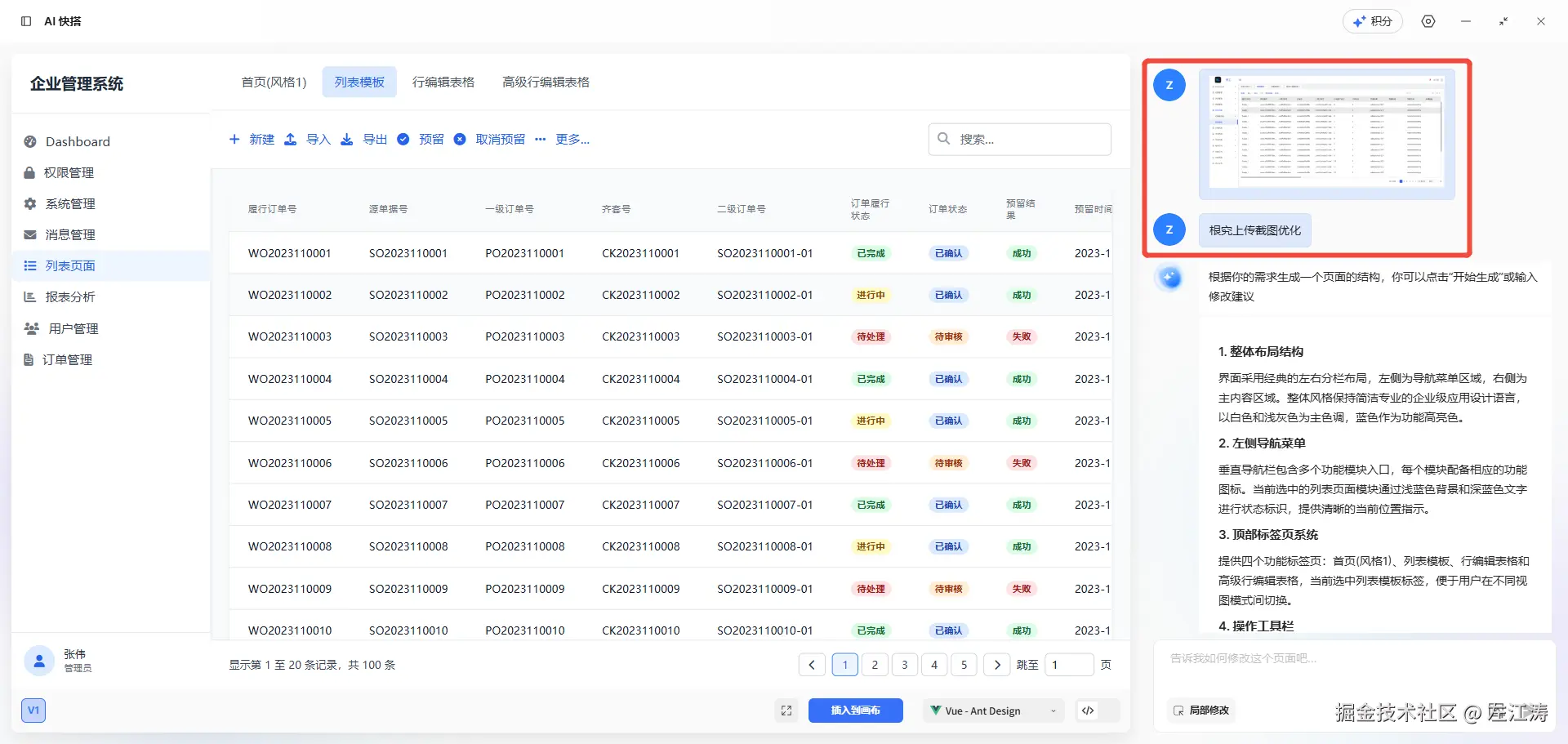Click the plus icon for 新建
The height and width of the screenshot is (744, 1568).
click(x=234, y=139)
